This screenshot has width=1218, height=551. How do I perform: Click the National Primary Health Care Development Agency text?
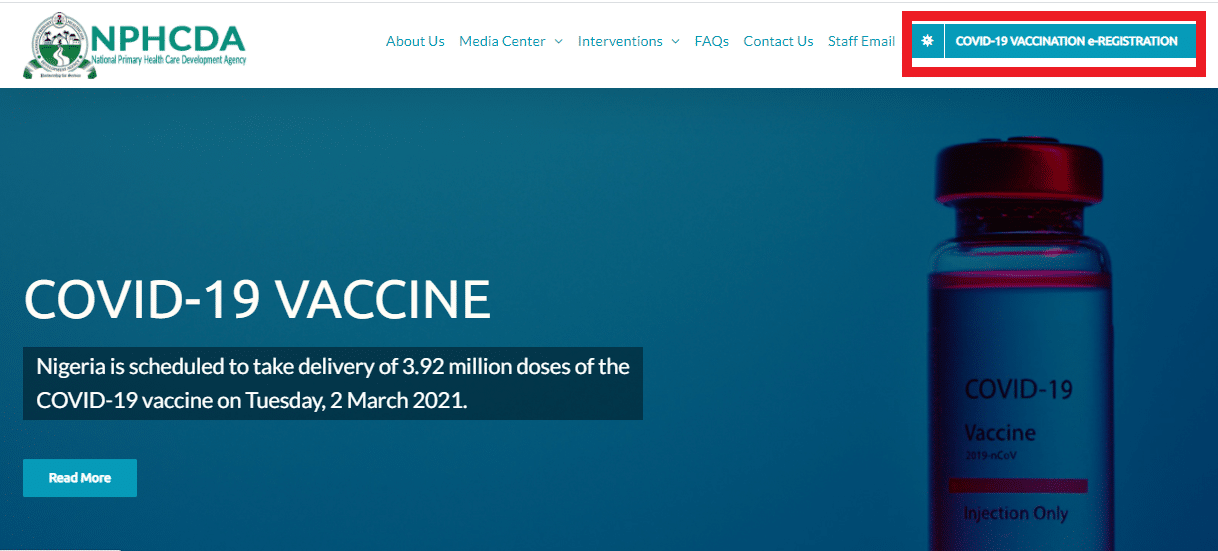coord(169,60)
